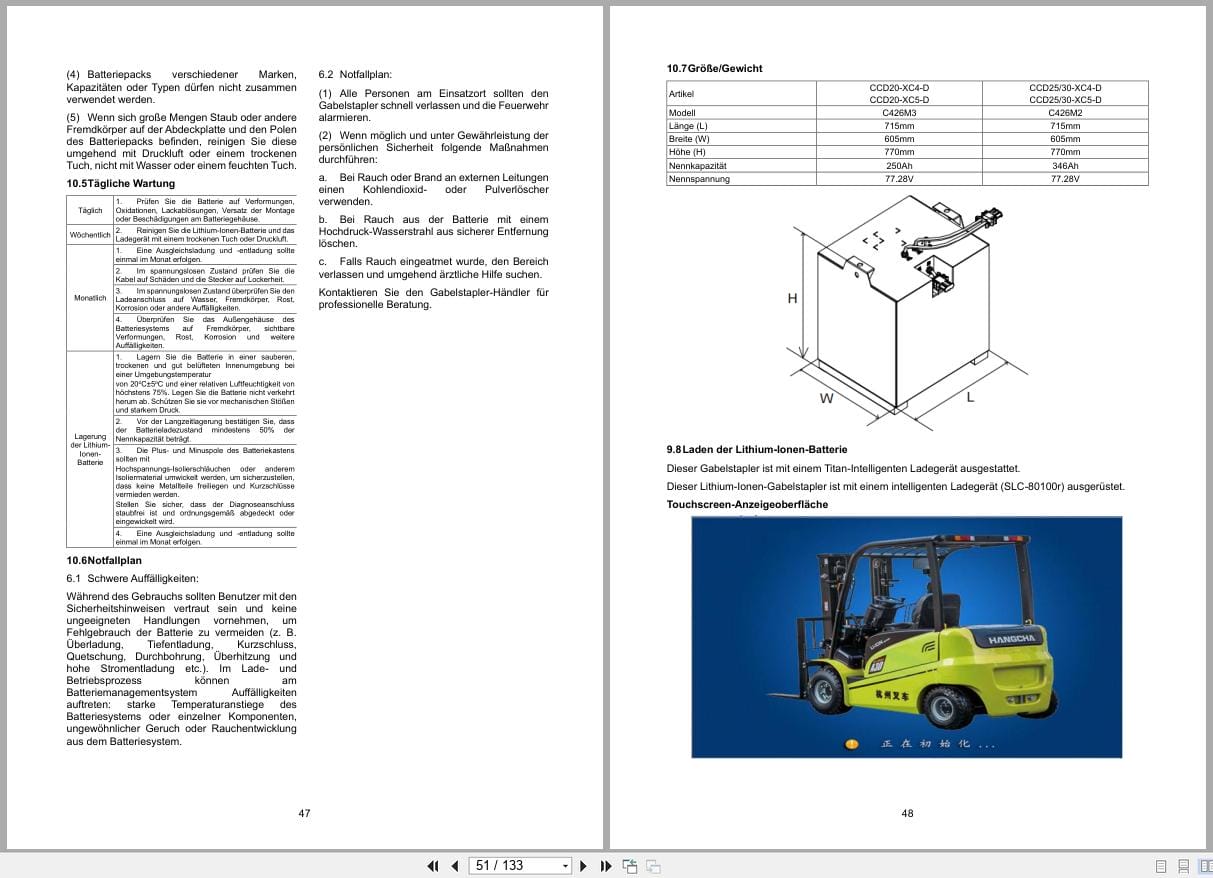Viewport: 1213px width, 878px height.
Task: Click page number 47
Action: (304, 813)
